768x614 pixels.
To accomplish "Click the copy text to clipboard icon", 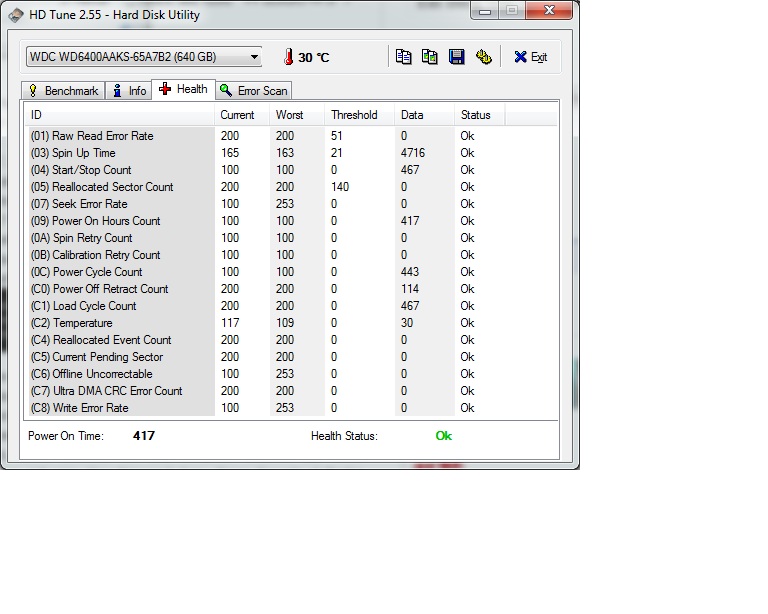I will [x=404, y=57].
